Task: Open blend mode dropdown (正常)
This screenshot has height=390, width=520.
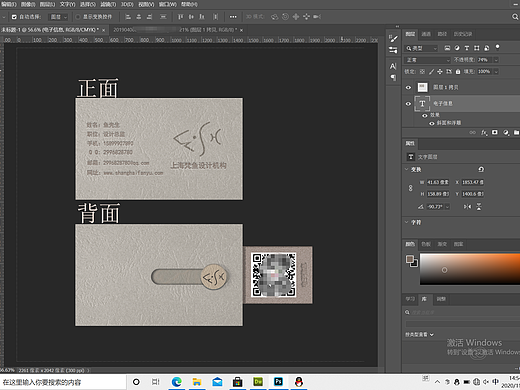Action: coord(427,60)
